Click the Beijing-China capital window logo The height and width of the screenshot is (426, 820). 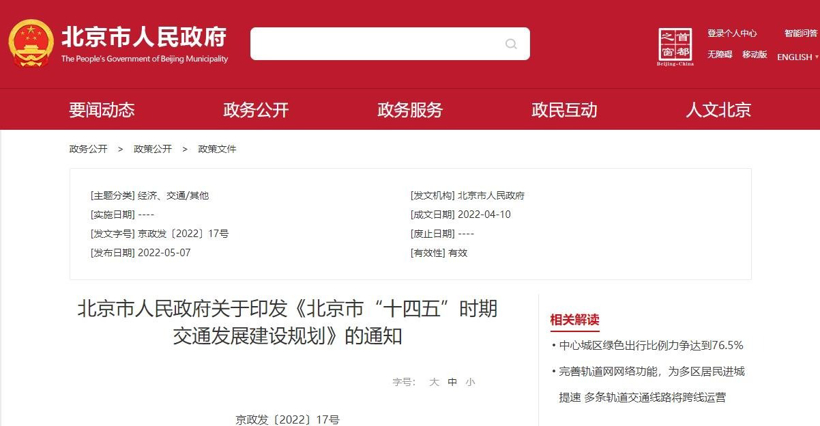(x=675, y=47)
